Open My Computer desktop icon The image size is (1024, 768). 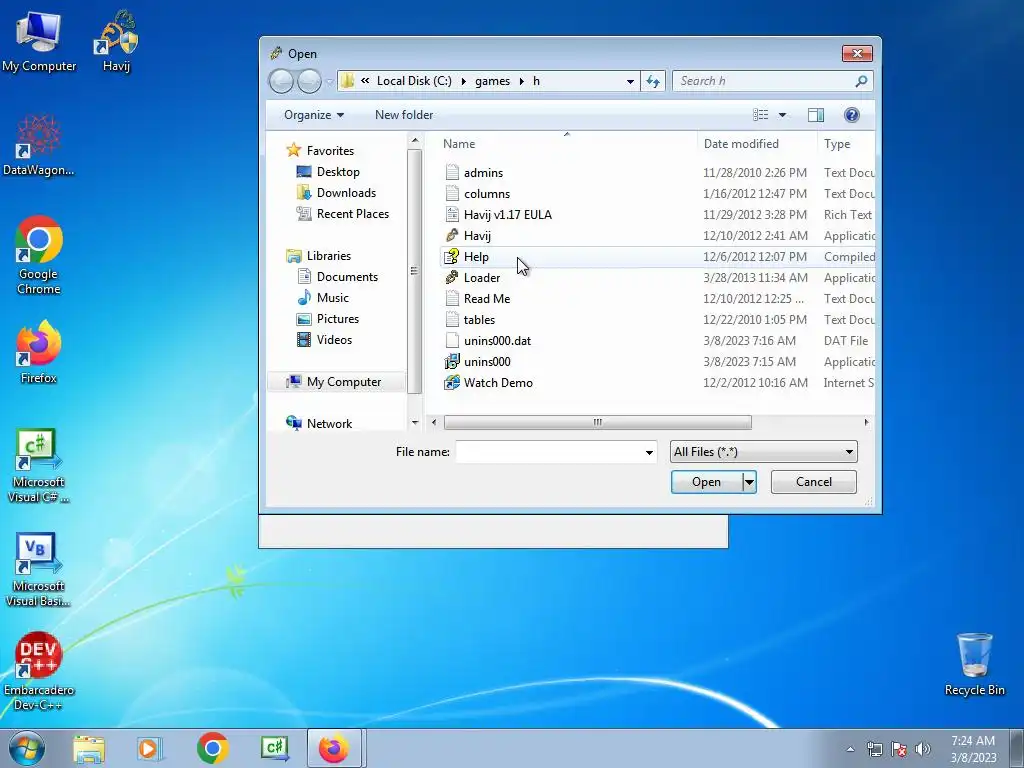pyautogui.click(x=39, y=42)
